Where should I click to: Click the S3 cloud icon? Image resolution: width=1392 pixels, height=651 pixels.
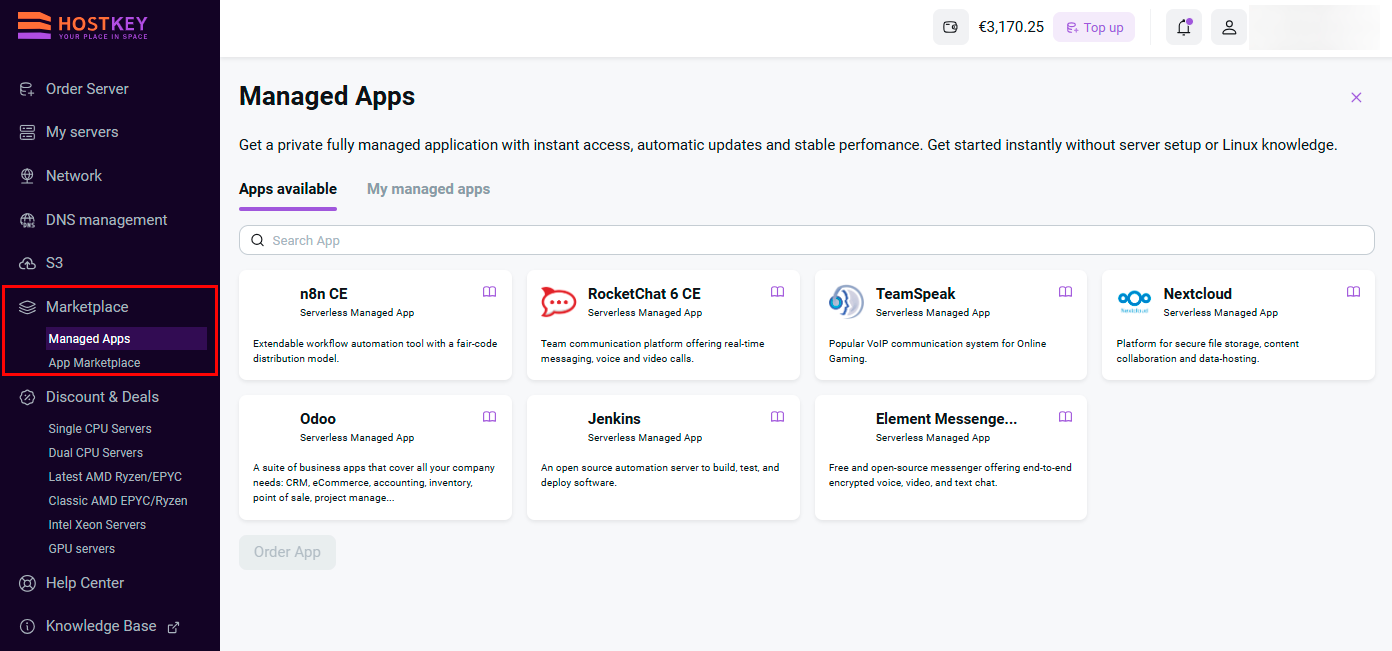coord(28,263)
